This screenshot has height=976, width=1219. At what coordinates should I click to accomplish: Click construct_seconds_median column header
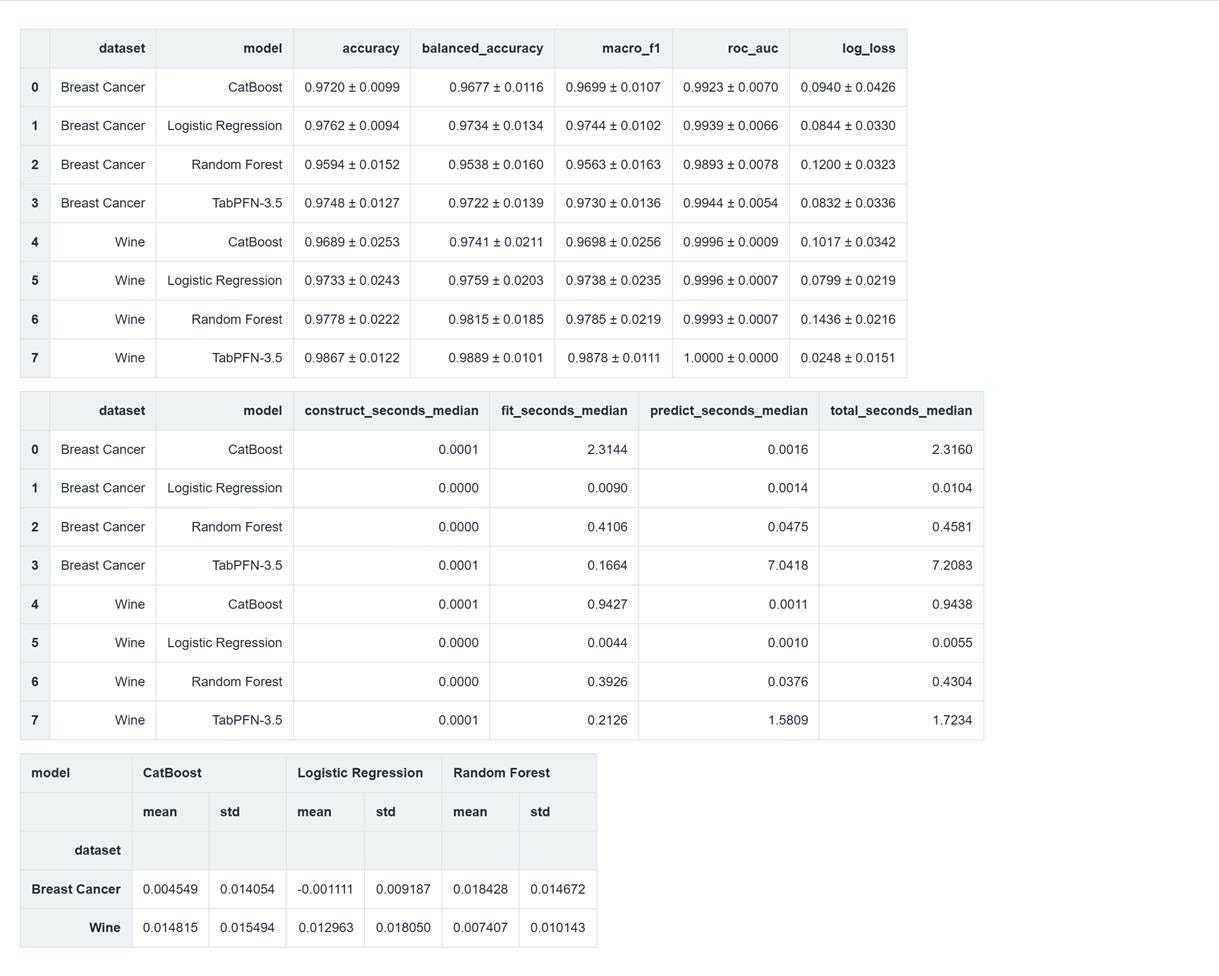(x=391, y=410)
